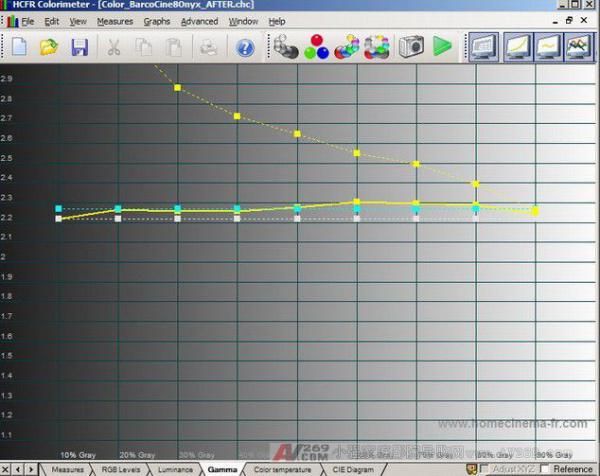Toggle the Adjust XYZ checkbox

coord(485,468)
